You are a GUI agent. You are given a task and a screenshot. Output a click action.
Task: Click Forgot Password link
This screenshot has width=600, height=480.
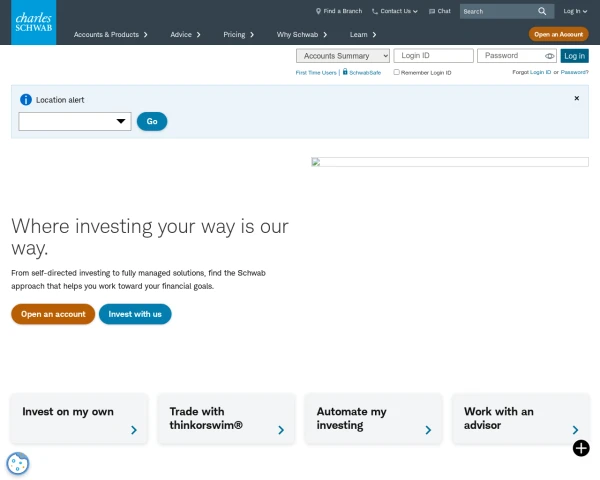click(x=574, y=72)
